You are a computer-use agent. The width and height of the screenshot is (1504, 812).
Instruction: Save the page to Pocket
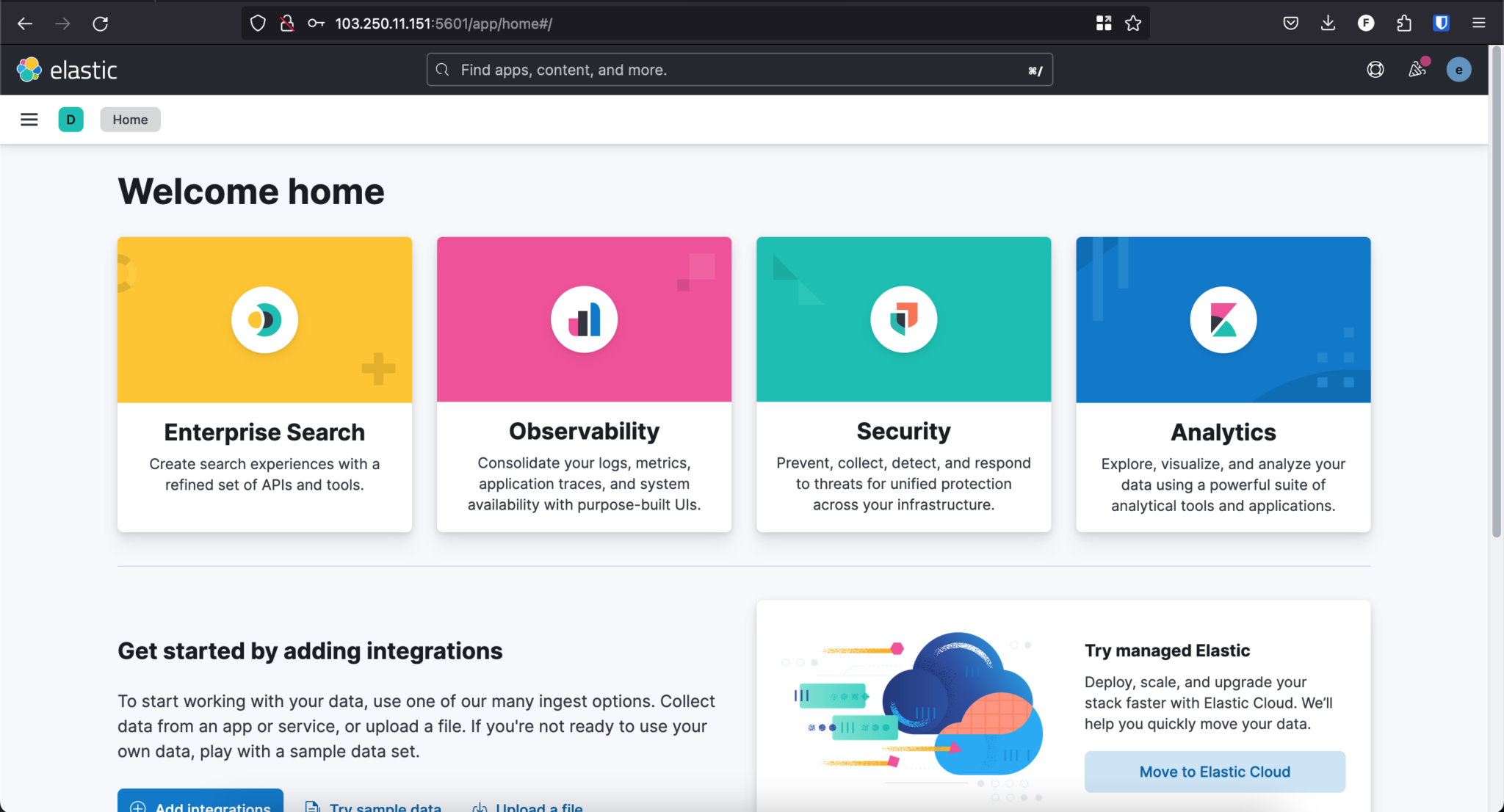1290,23
